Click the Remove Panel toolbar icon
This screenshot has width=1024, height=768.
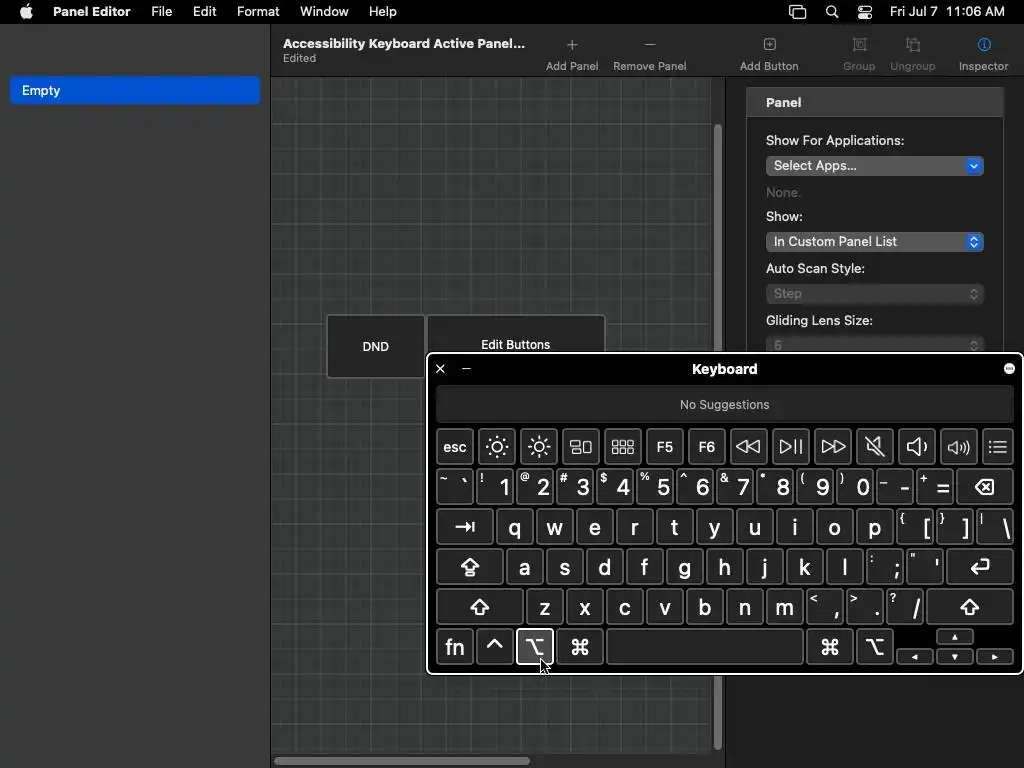650,45
